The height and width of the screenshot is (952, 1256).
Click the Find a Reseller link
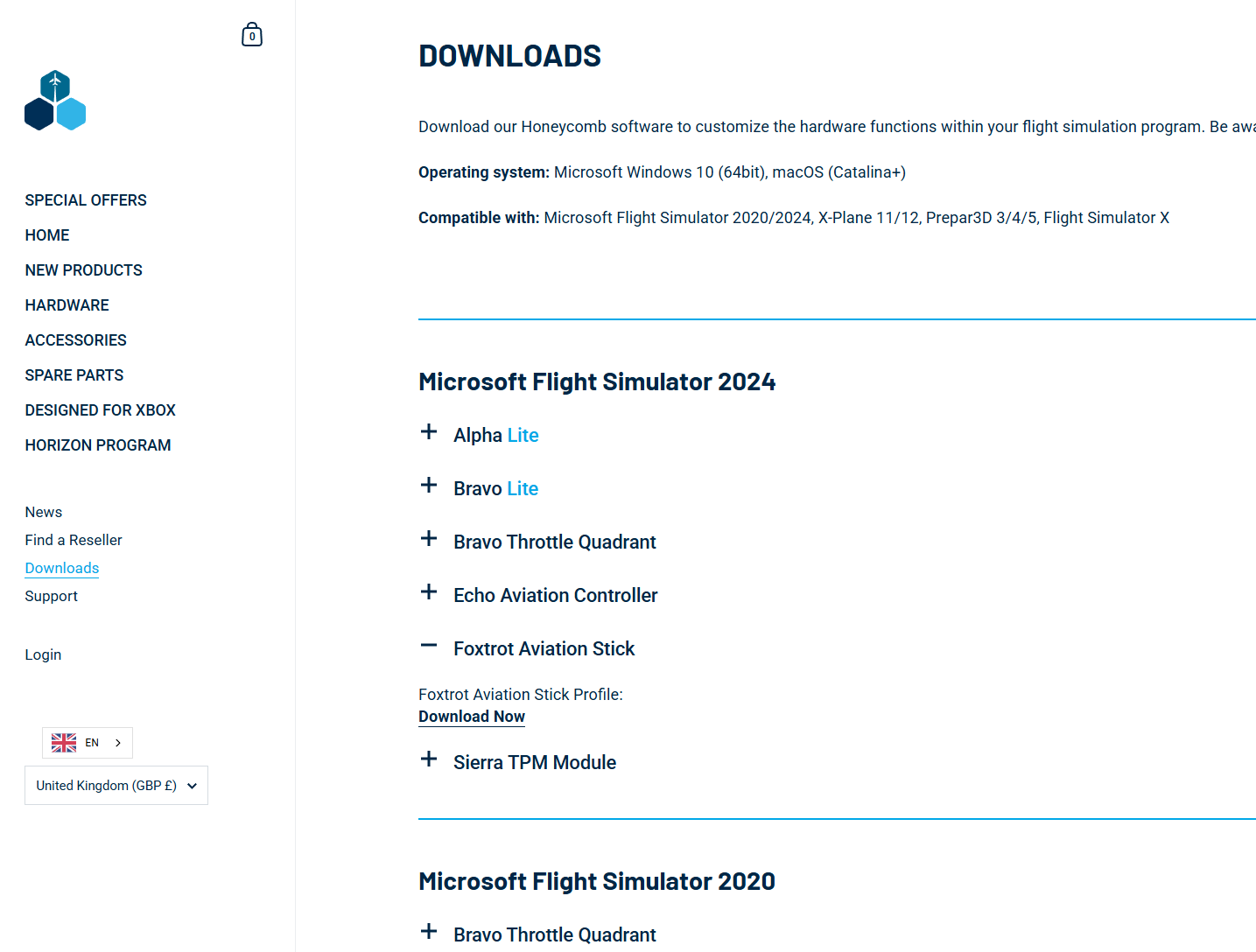tap(74, 540)
